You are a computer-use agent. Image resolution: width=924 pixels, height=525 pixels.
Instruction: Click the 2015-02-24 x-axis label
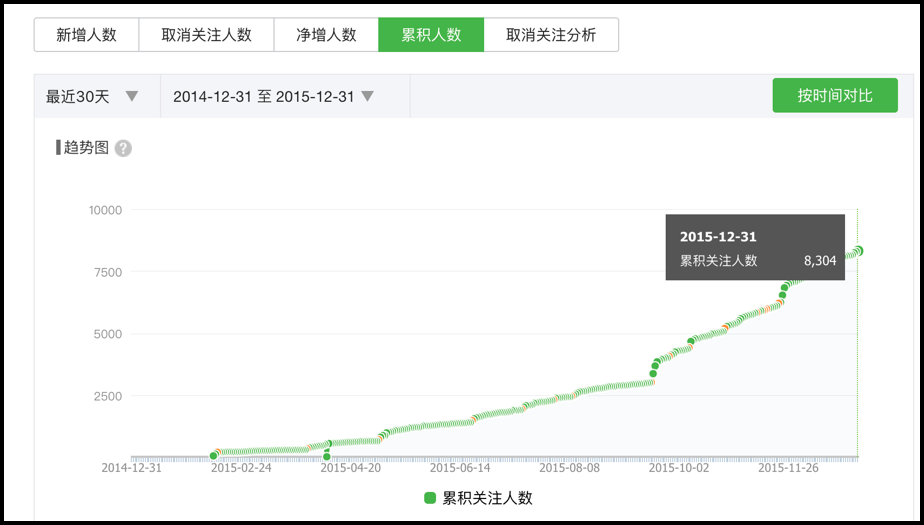pos(241,468)
